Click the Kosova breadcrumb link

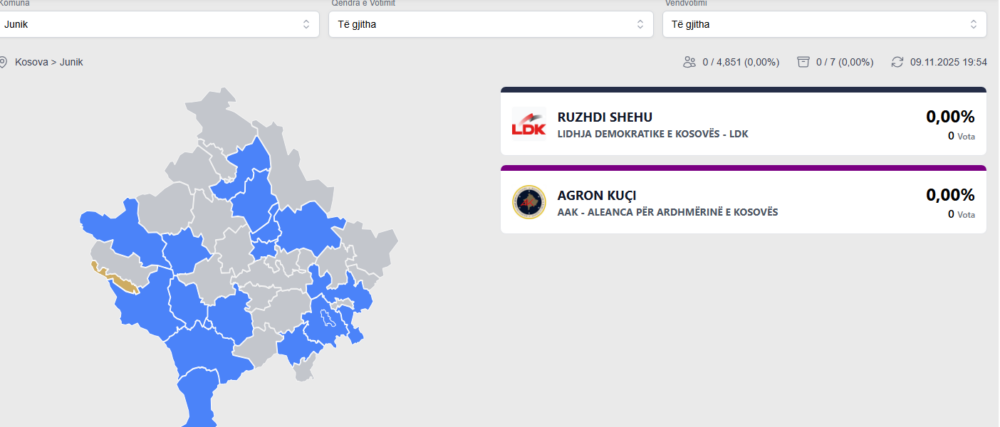coord(31,62)
